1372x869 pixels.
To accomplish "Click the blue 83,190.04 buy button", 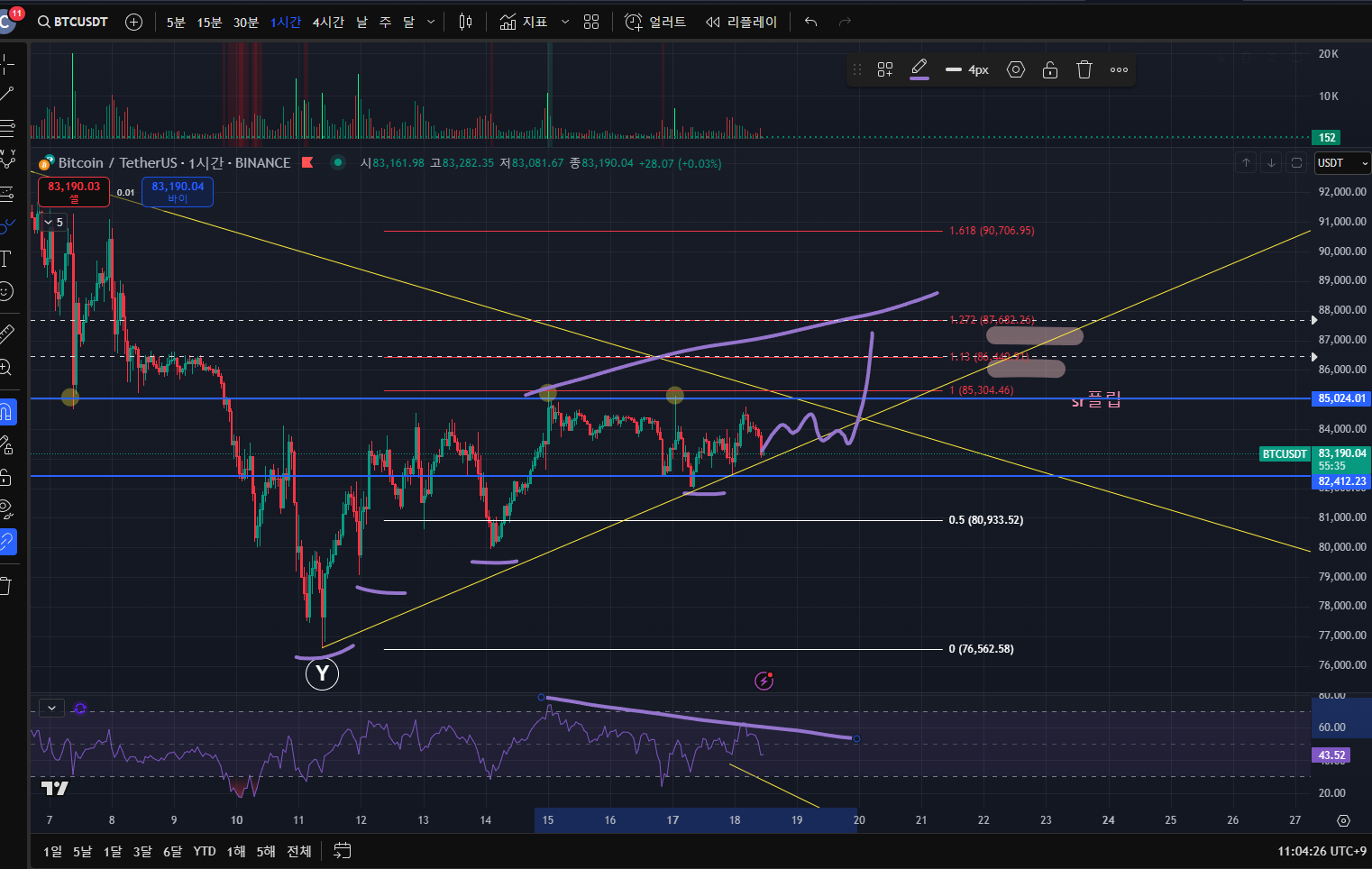I will [x=178, y=192].
